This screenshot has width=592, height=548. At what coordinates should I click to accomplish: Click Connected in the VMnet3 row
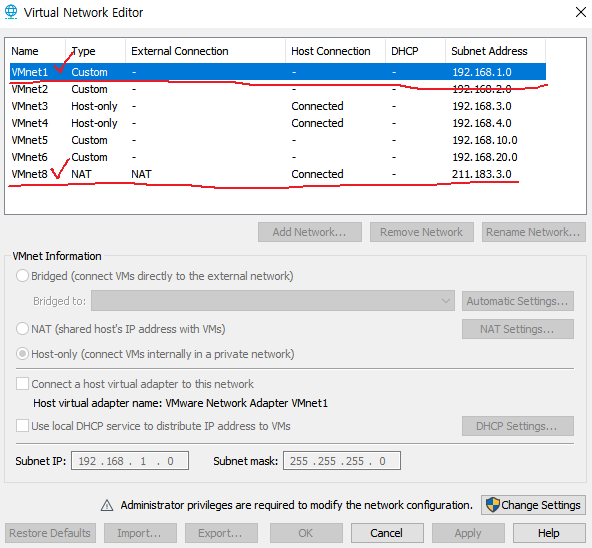[x=317, y=106]
